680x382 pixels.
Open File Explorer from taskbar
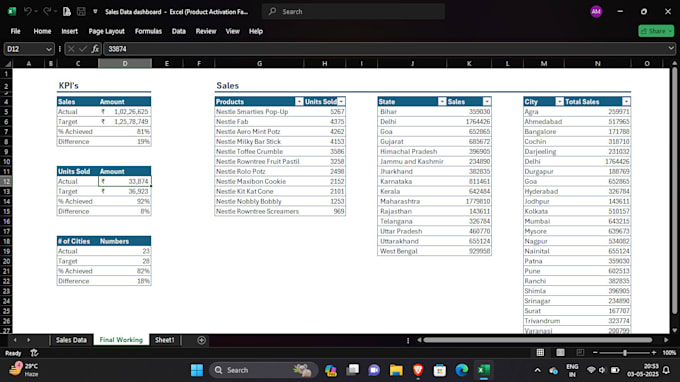pos(396,370)
